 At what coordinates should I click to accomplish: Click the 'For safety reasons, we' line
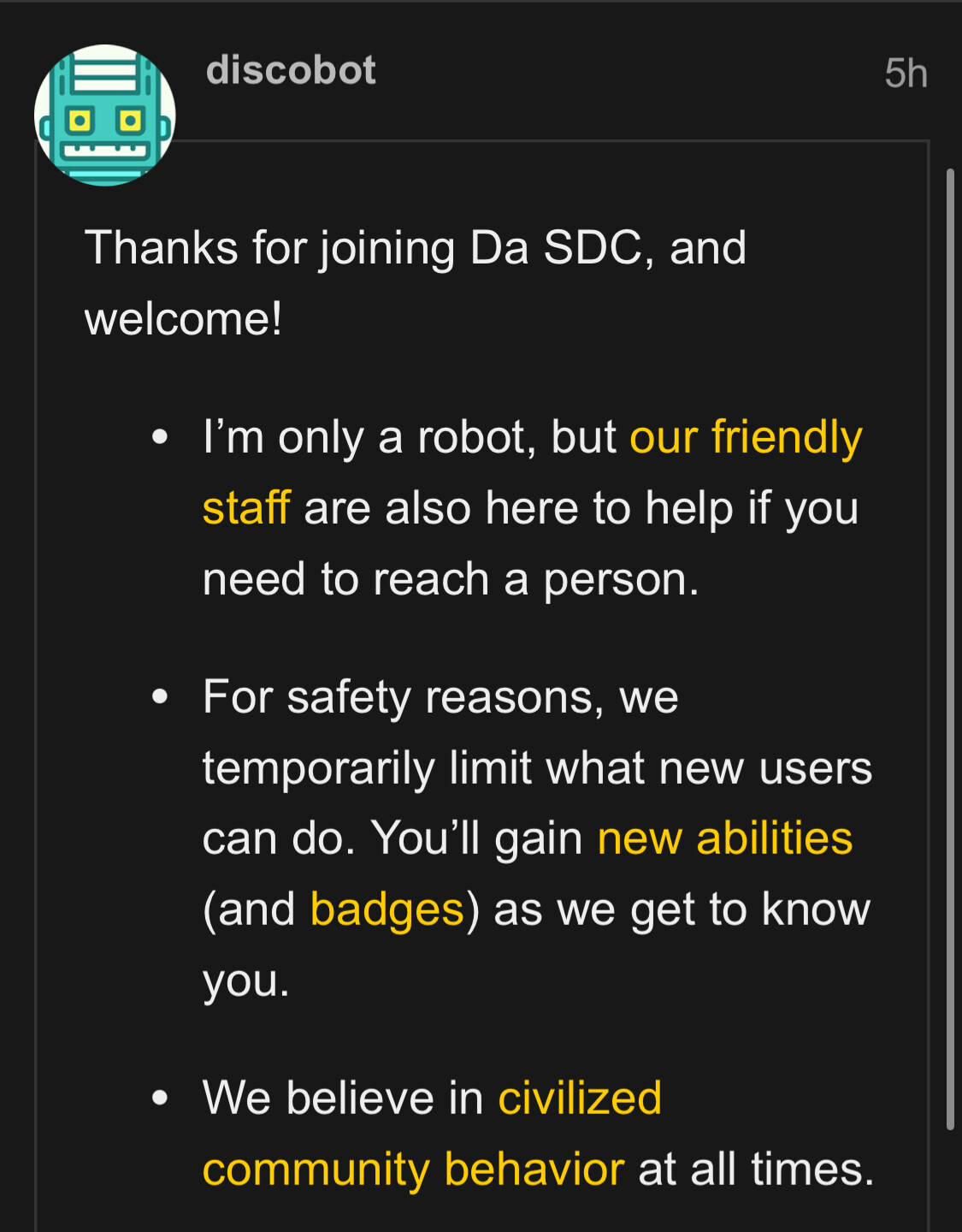point(440,696)
